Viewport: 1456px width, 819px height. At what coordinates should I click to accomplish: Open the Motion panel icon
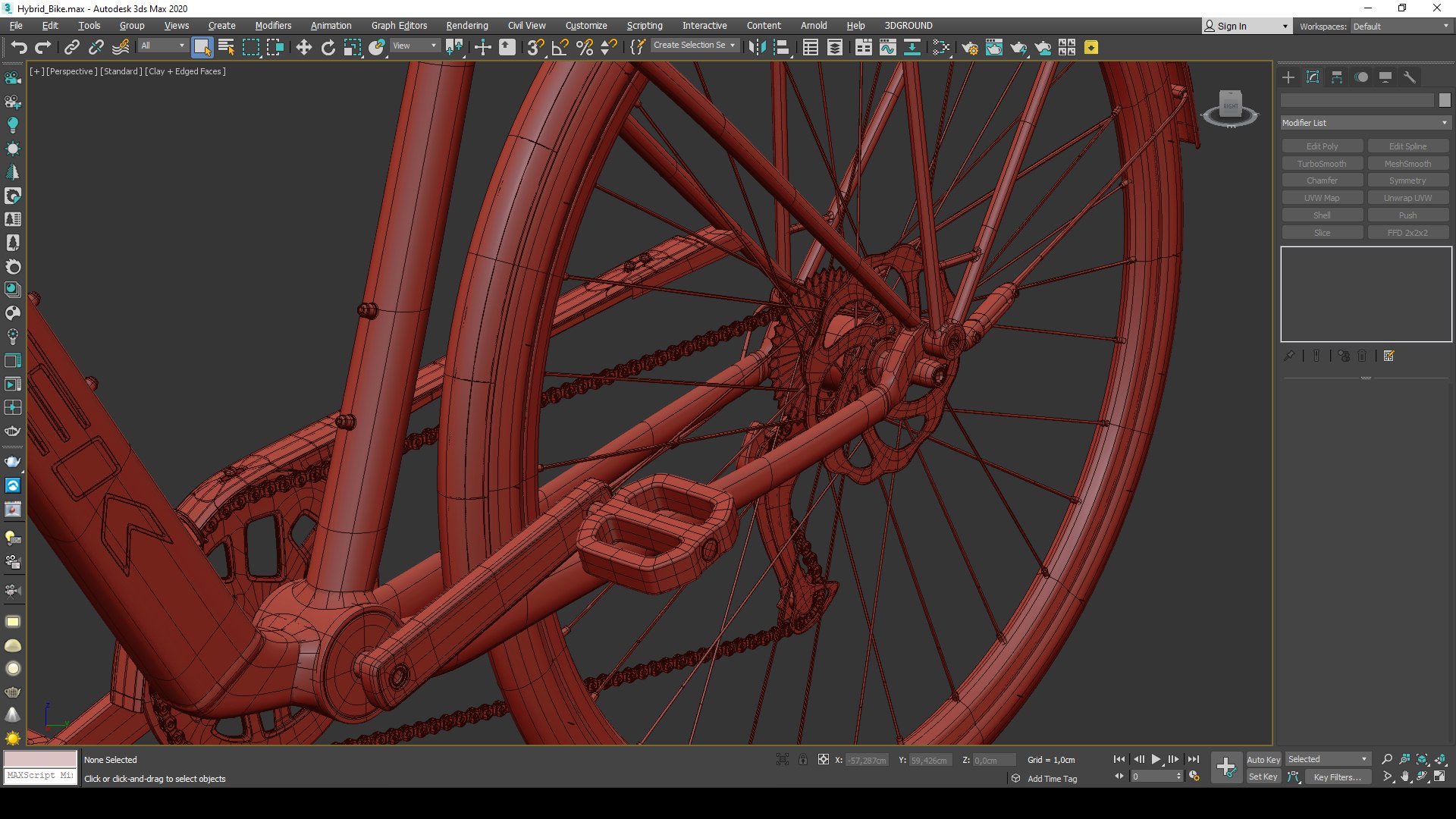point(1361,77)
